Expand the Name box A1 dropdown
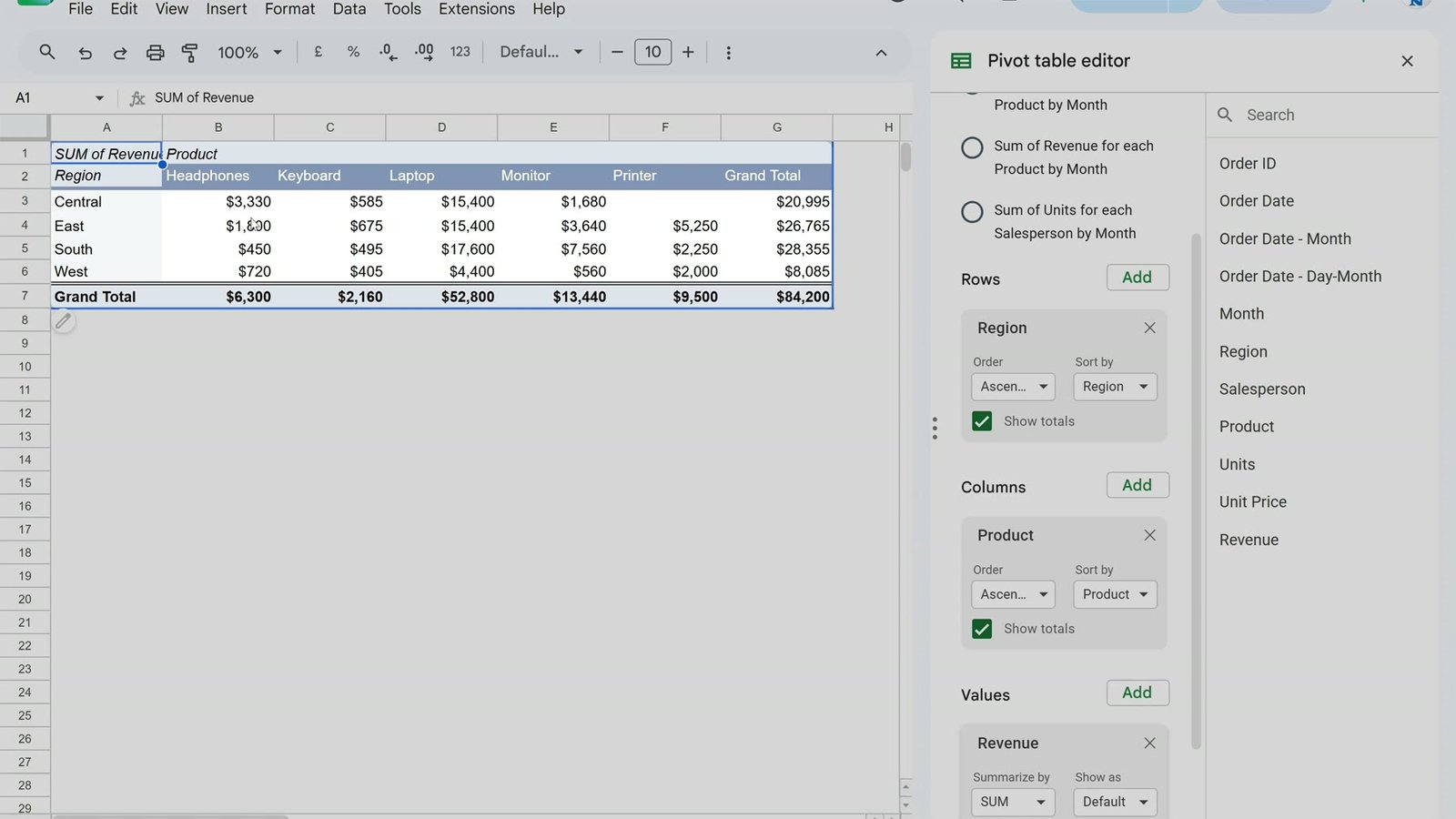 [99, 98]
